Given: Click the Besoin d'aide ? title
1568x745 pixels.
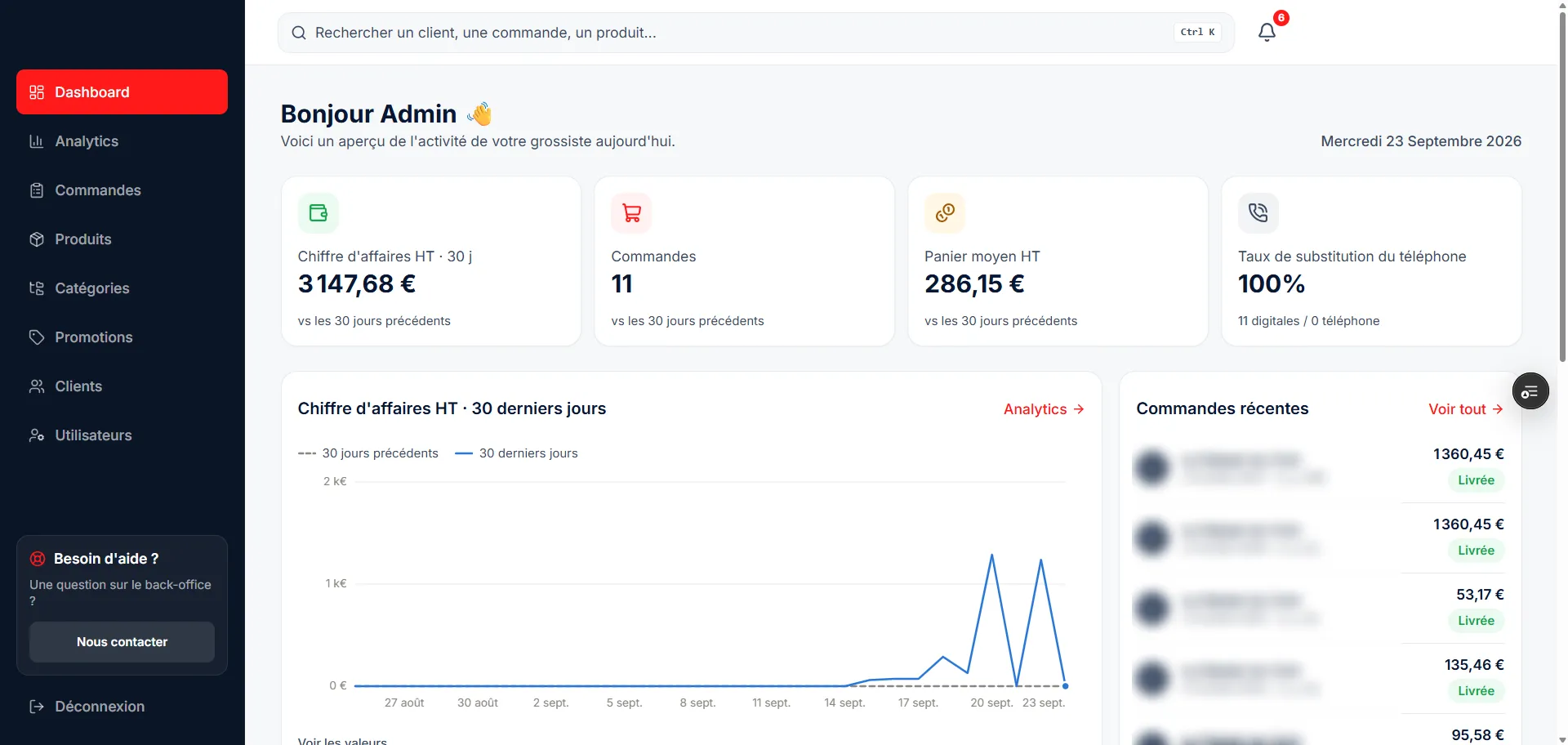Looking at the screenshot, I should tap(106, 559).
